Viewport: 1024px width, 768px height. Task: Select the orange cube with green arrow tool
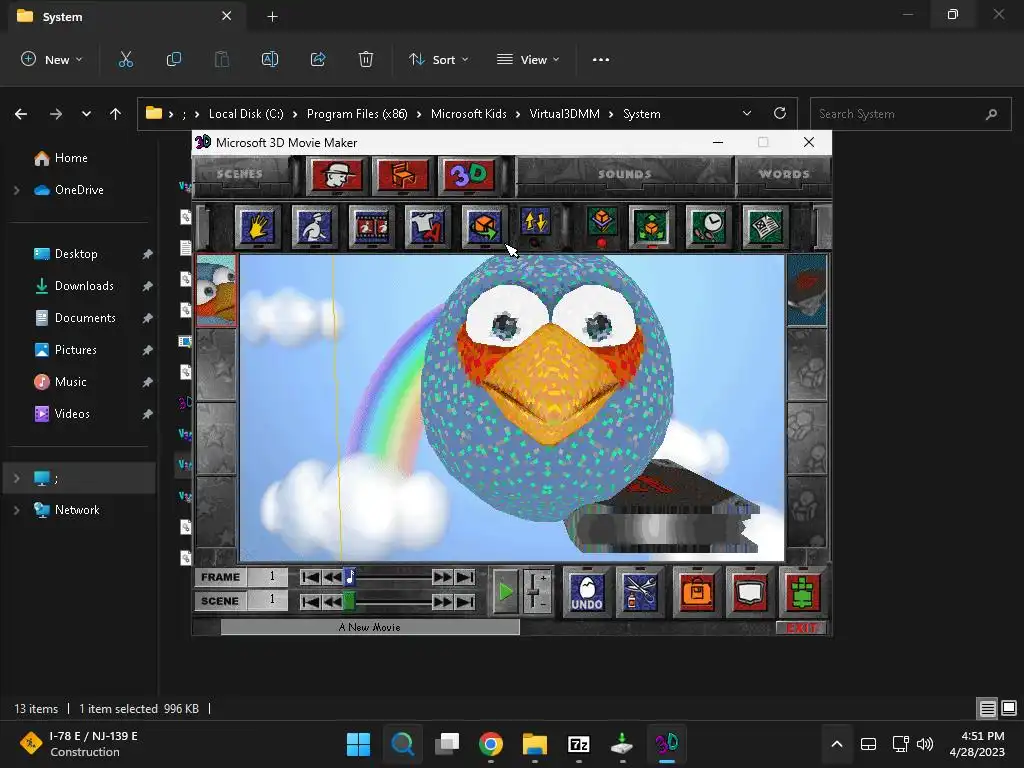click(x=484, y=227)
